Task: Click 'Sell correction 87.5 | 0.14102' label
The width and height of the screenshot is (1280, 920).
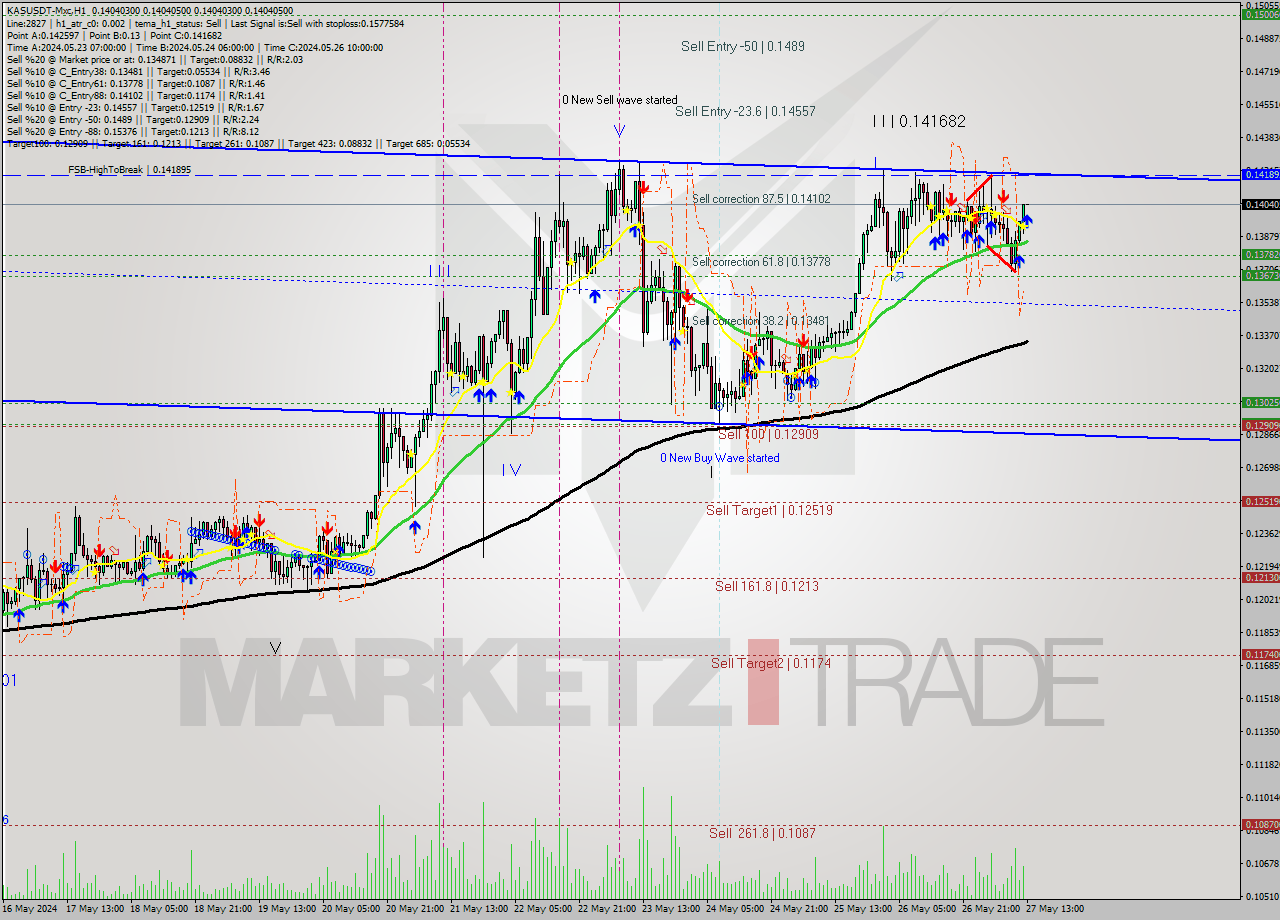Action: 761,199
